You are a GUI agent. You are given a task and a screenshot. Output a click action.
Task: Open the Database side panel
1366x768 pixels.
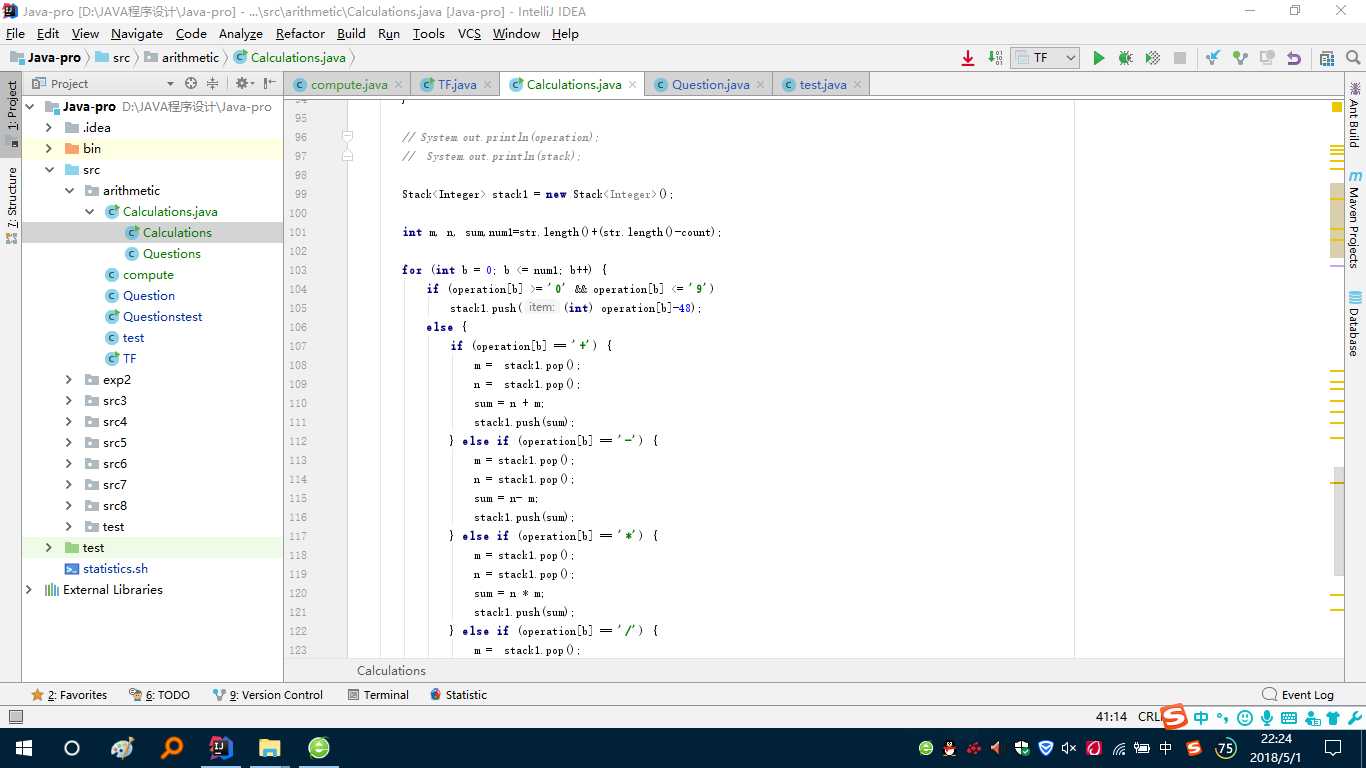coord(1355,324)
